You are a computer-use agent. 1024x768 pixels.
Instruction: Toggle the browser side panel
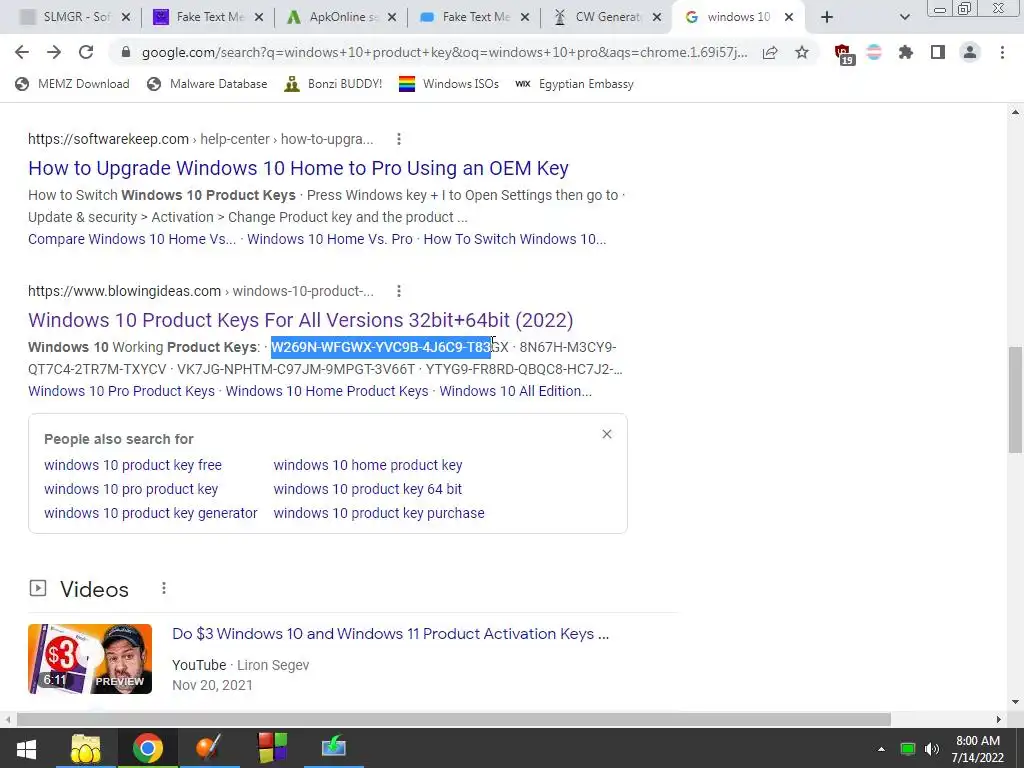[938, 52]
